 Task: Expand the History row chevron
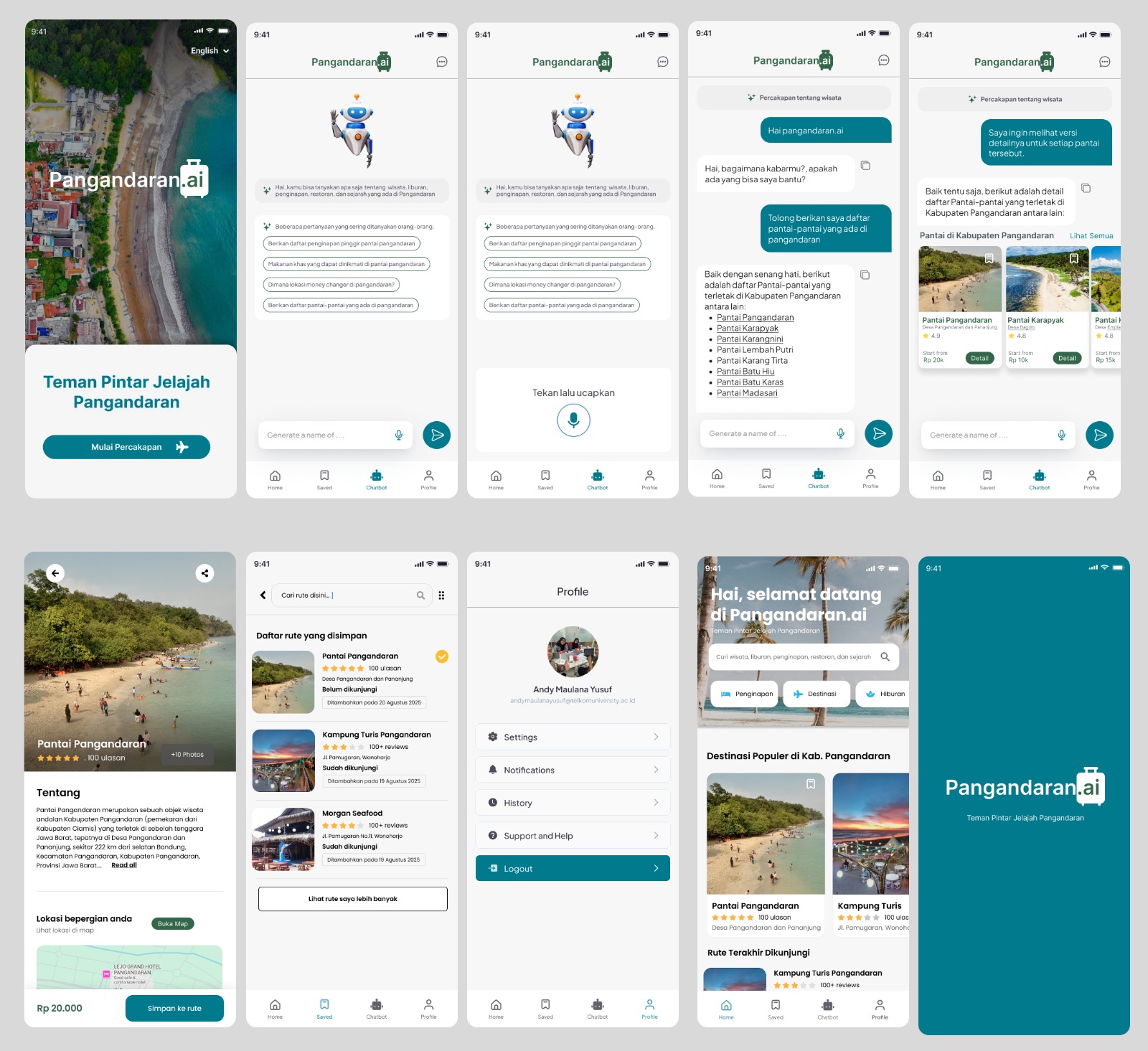coord(656,803)
